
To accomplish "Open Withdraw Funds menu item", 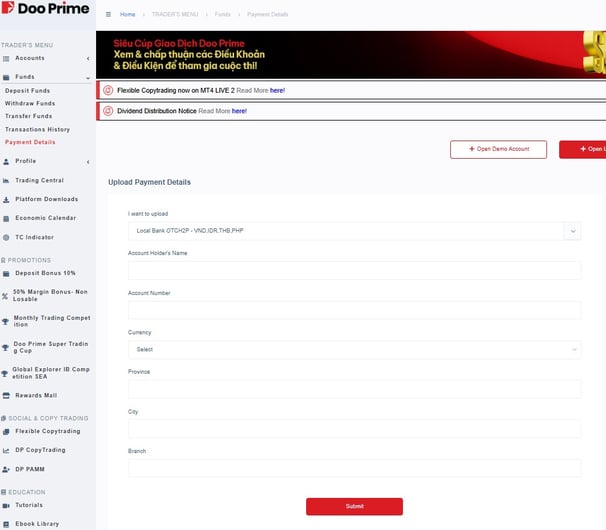I will [30, 104].
